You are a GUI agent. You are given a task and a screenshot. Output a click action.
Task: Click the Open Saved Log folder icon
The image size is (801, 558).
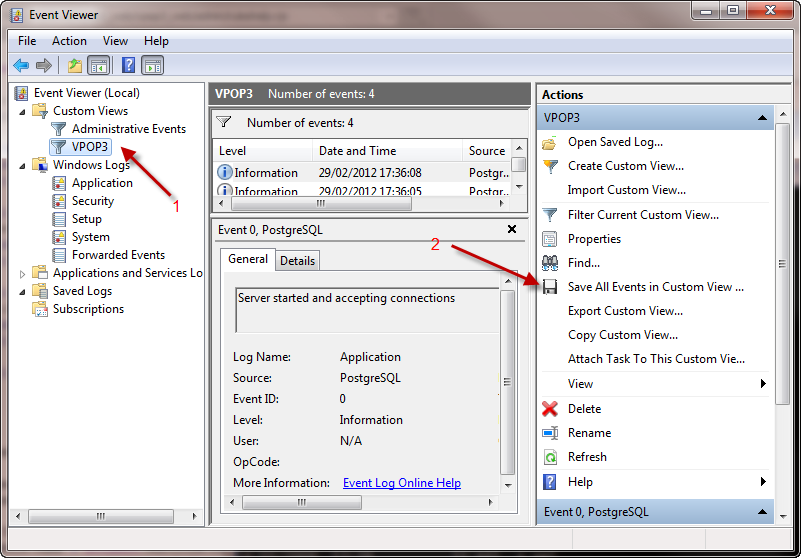coord(550,143)
